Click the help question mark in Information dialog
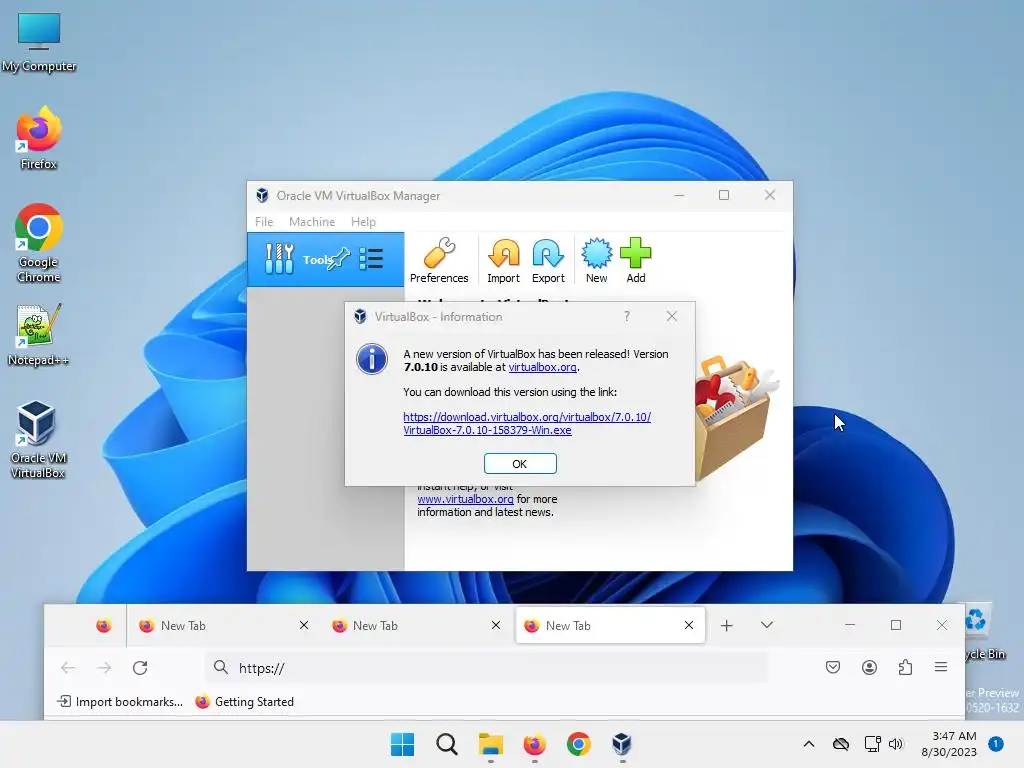The height and width of the screenshot is (768, 1024). [x=626, y=317]
